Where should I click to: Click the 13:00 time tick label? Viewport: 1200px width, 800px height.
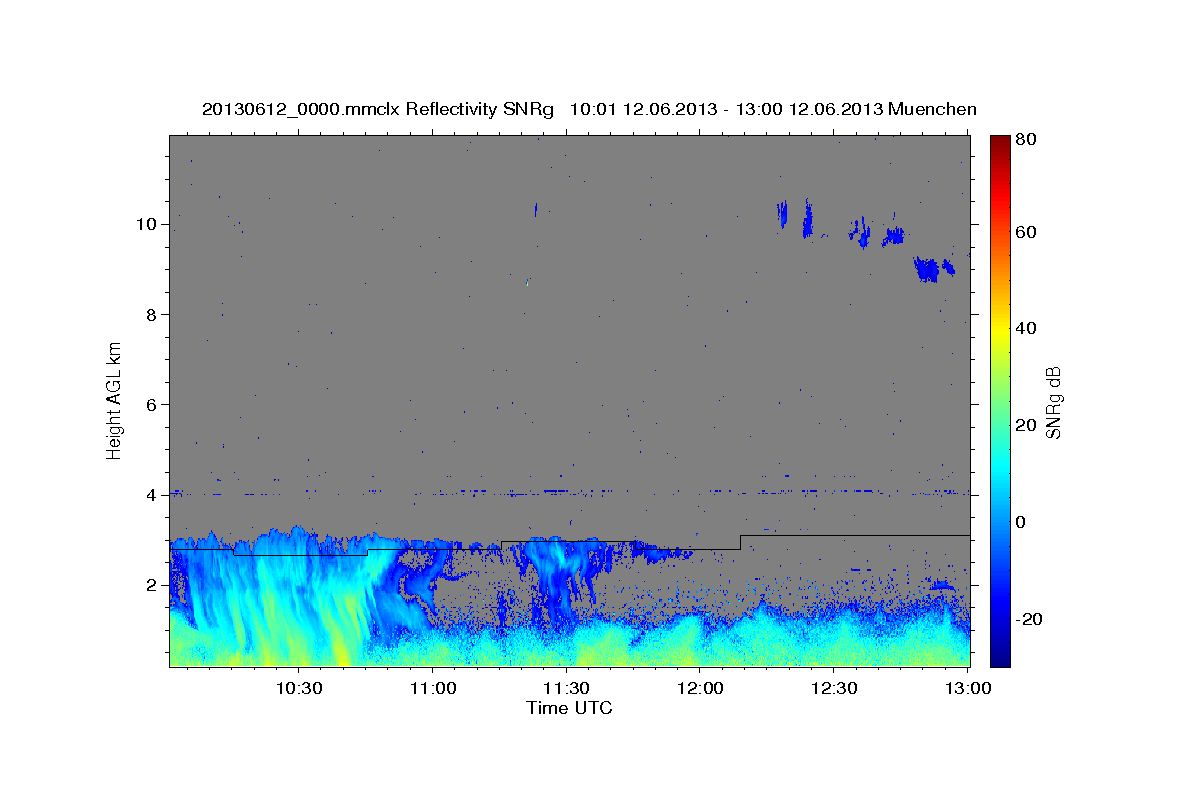click(967, 689)
